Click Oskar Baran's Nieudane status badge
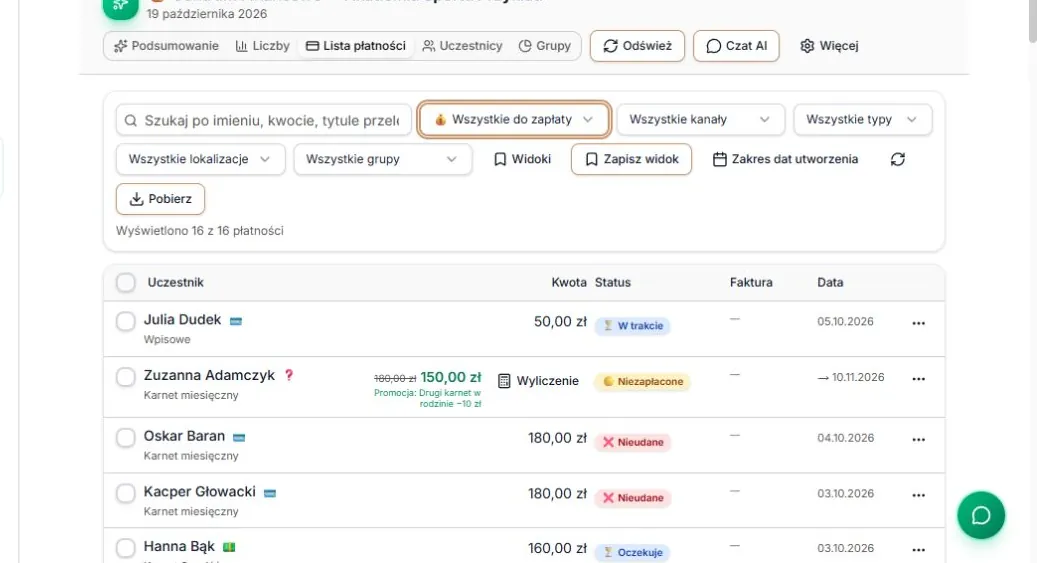Image resolution: width=1037 pixels, height=563 pixels. point(633,443)
